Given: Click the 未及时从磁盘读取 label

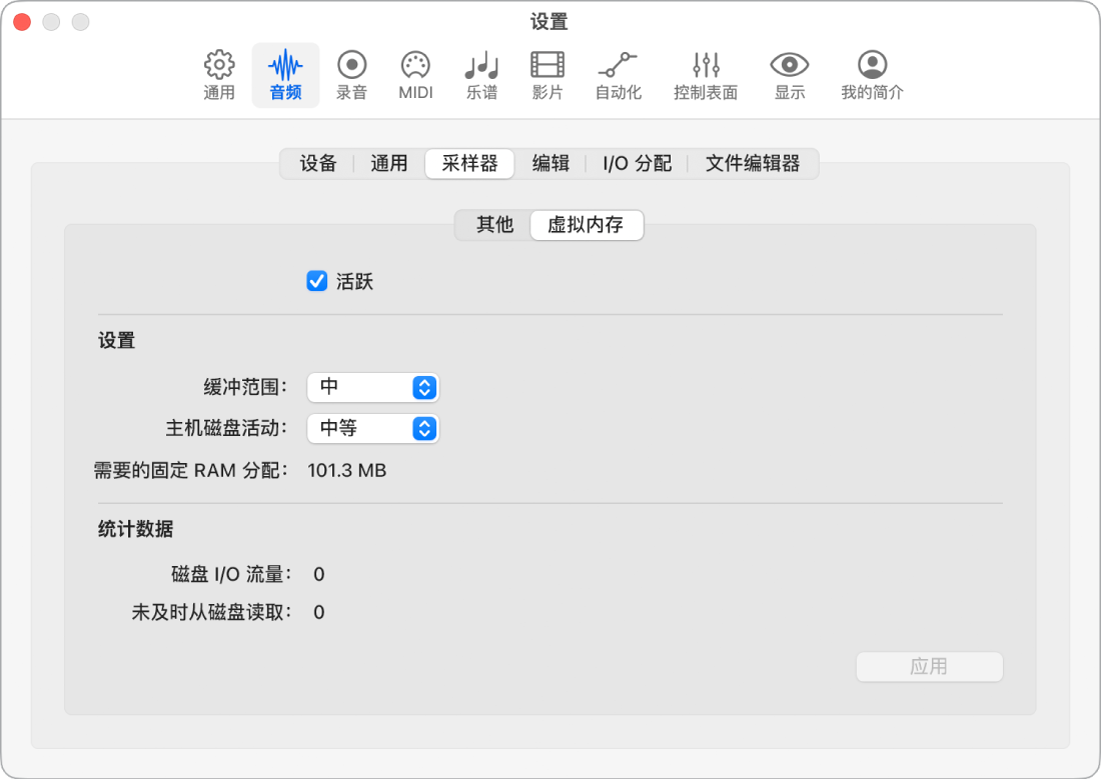Looking at the screenshot, I should point(211,613).
